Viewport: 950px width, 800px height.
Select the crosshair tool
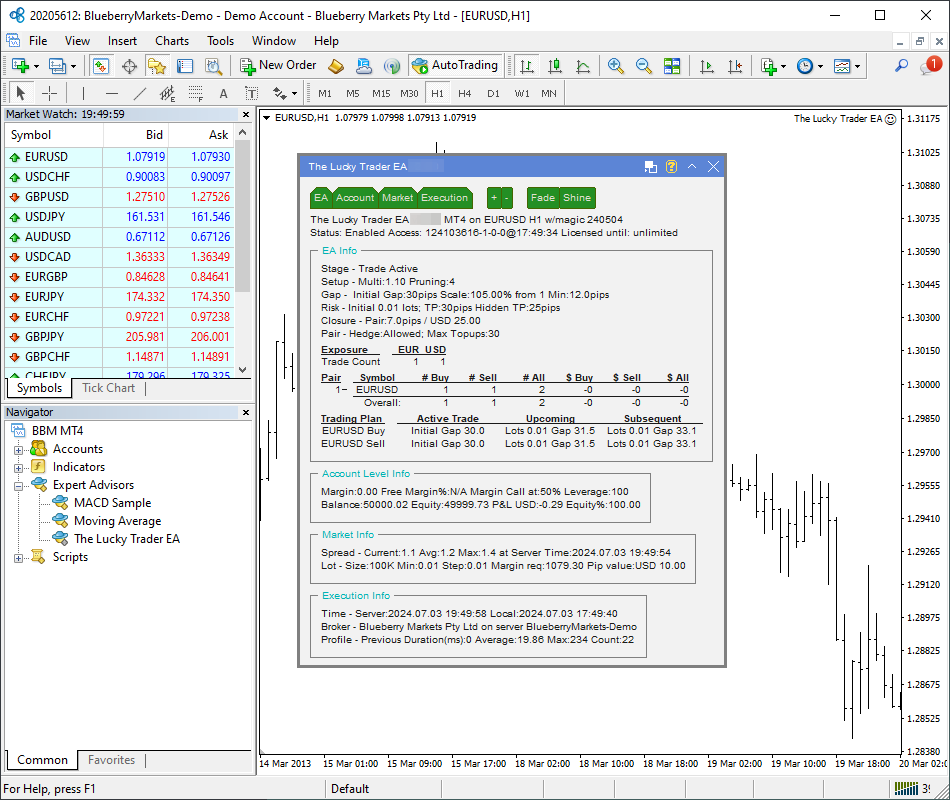pos(49,93)
